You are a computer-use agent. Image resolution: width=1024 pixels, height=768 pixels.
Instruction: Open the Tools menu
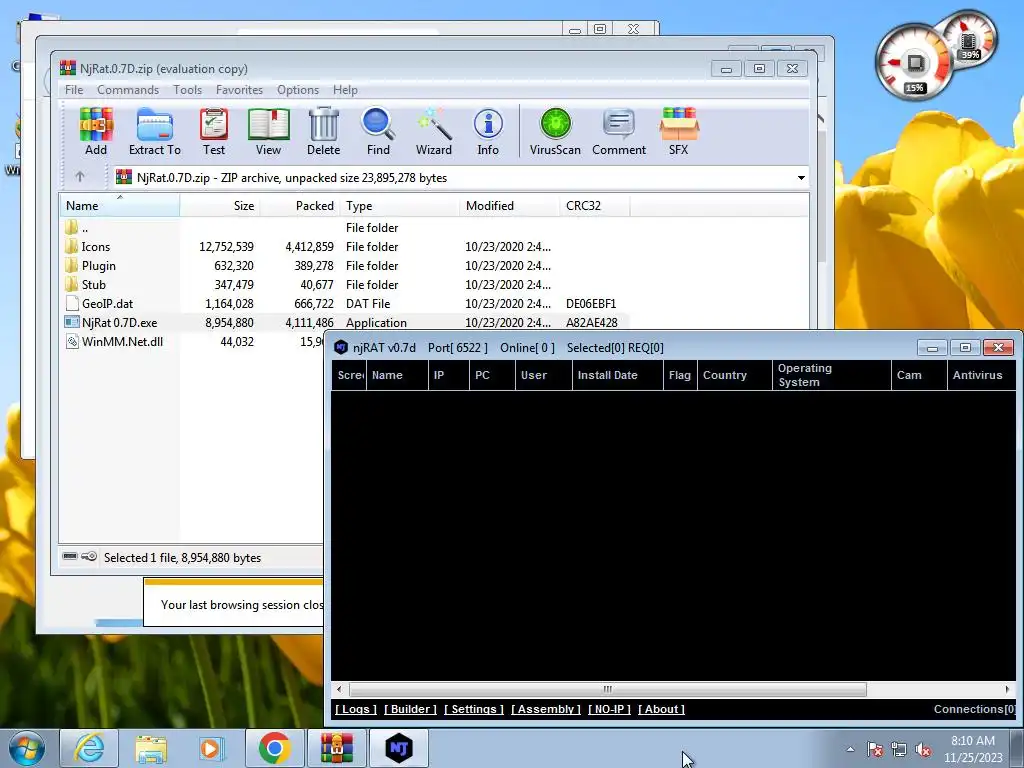coord(187,89)
